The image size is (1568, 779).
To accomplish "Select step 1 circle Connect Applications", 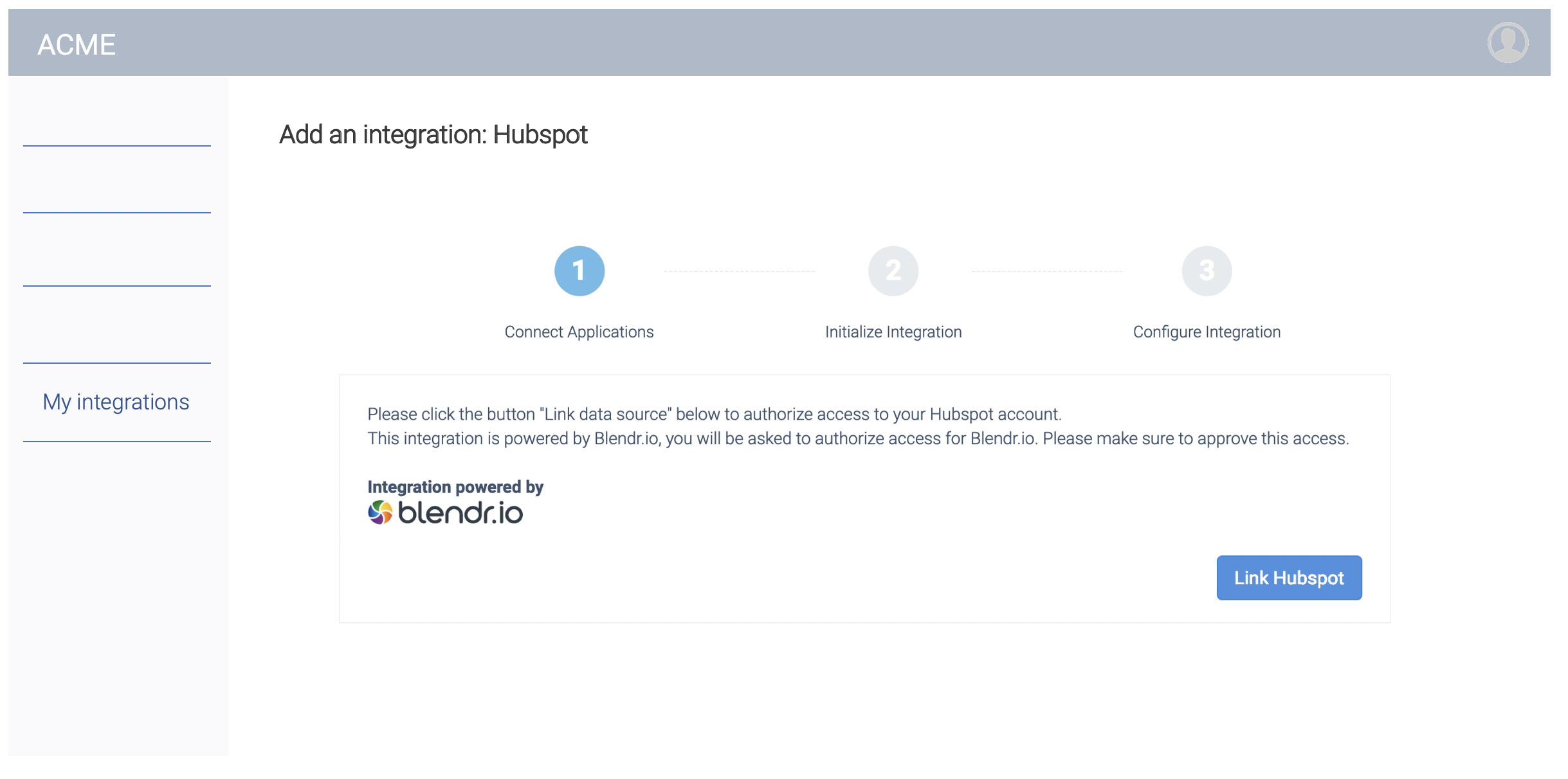I will point(579,271).
